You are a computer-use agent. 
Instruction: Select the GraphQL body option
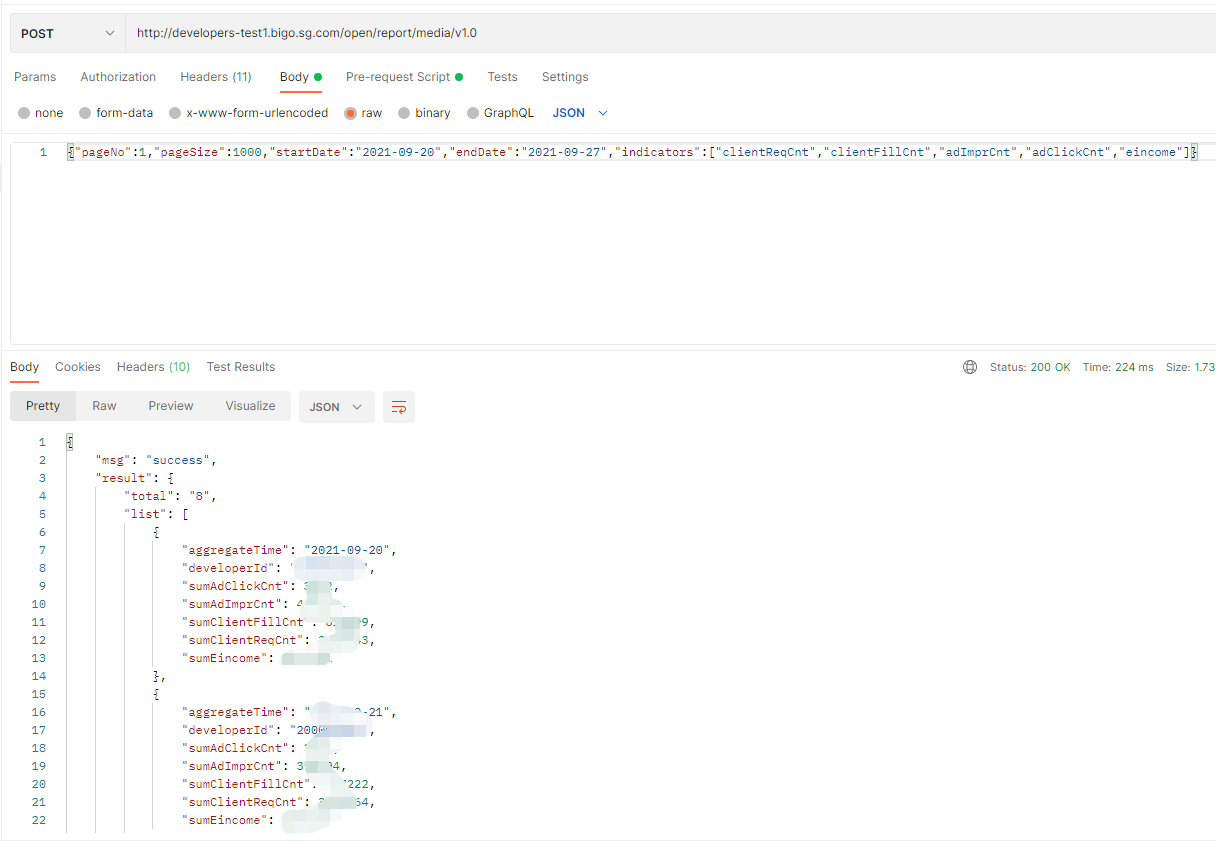pyautogui.click(x=474, y=113)
